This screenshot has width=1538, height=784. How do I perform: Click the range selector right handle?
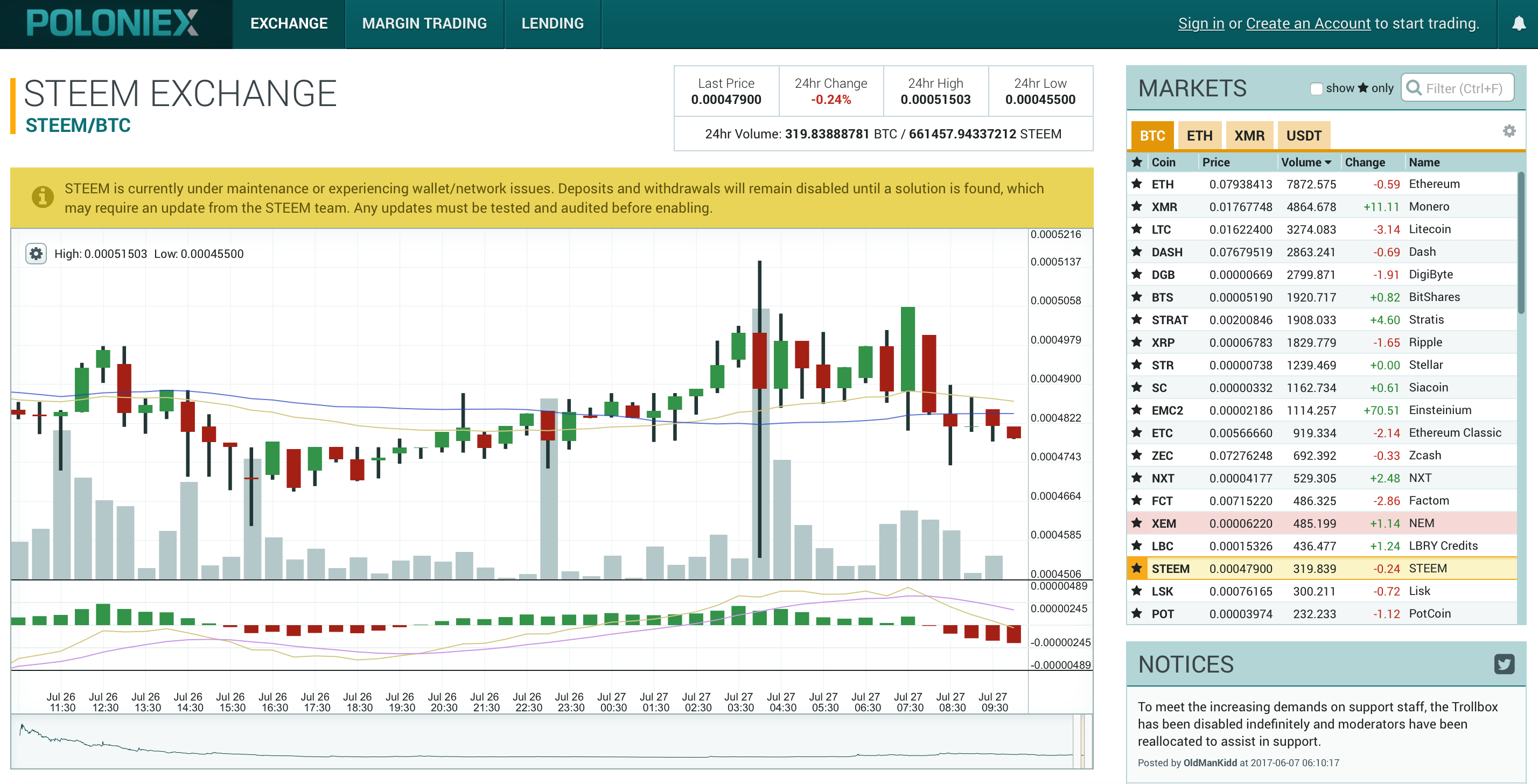coord(1088,741)
